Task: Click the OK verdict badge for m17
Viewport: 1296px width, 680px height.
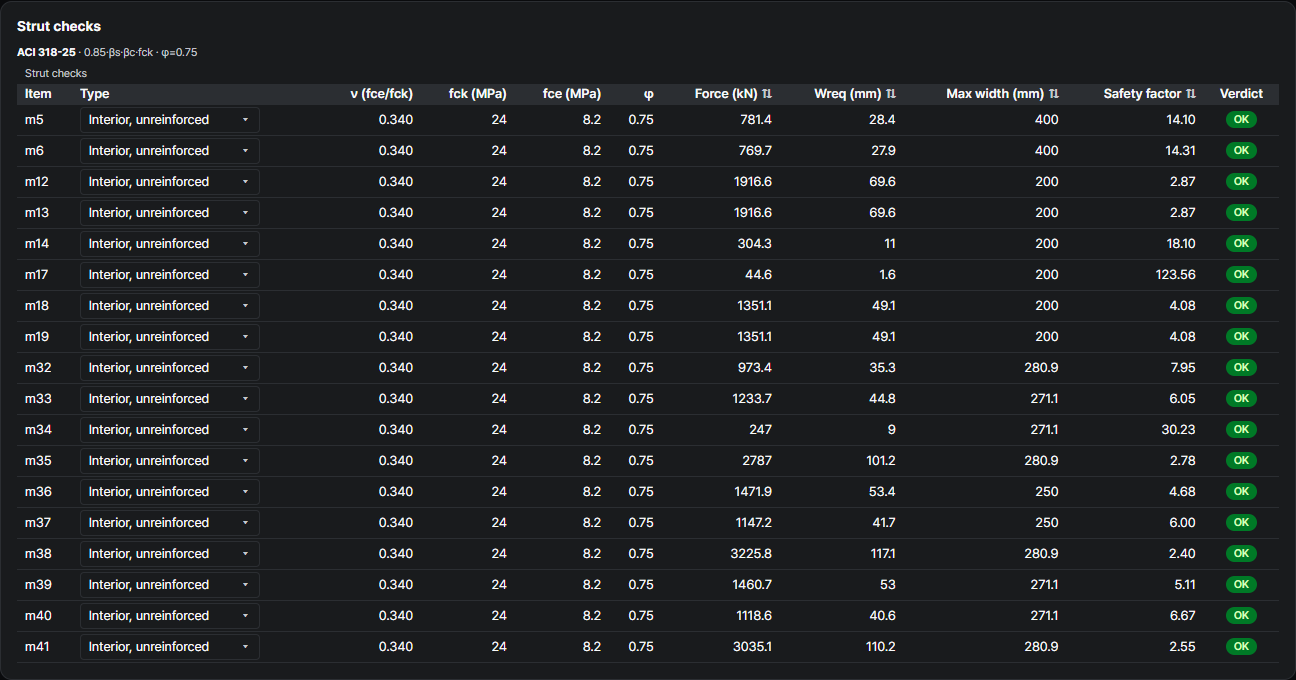Action: (x=1241, y=275)
